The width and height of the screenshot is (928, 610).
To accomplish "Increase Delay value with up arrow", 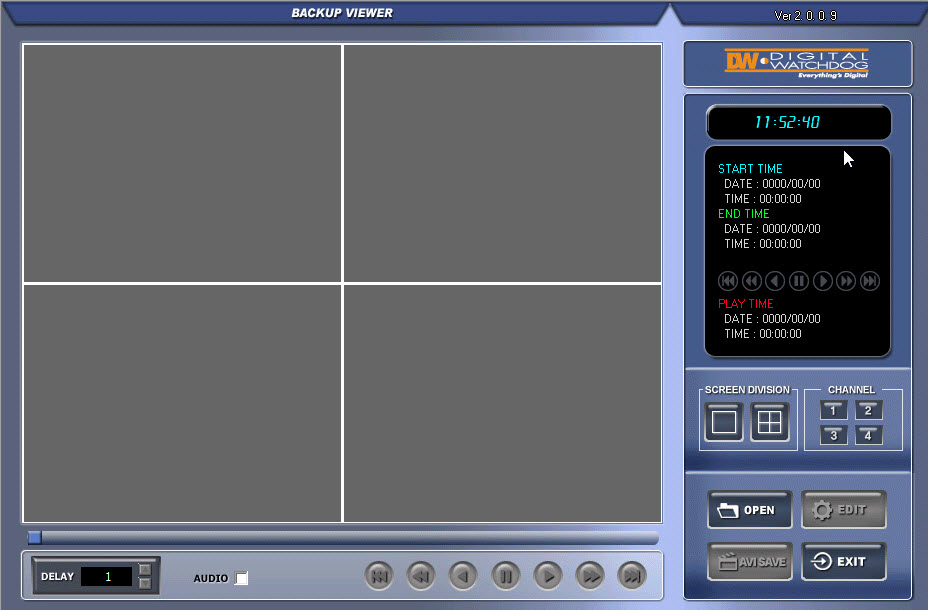I will (x=145, y=570).
